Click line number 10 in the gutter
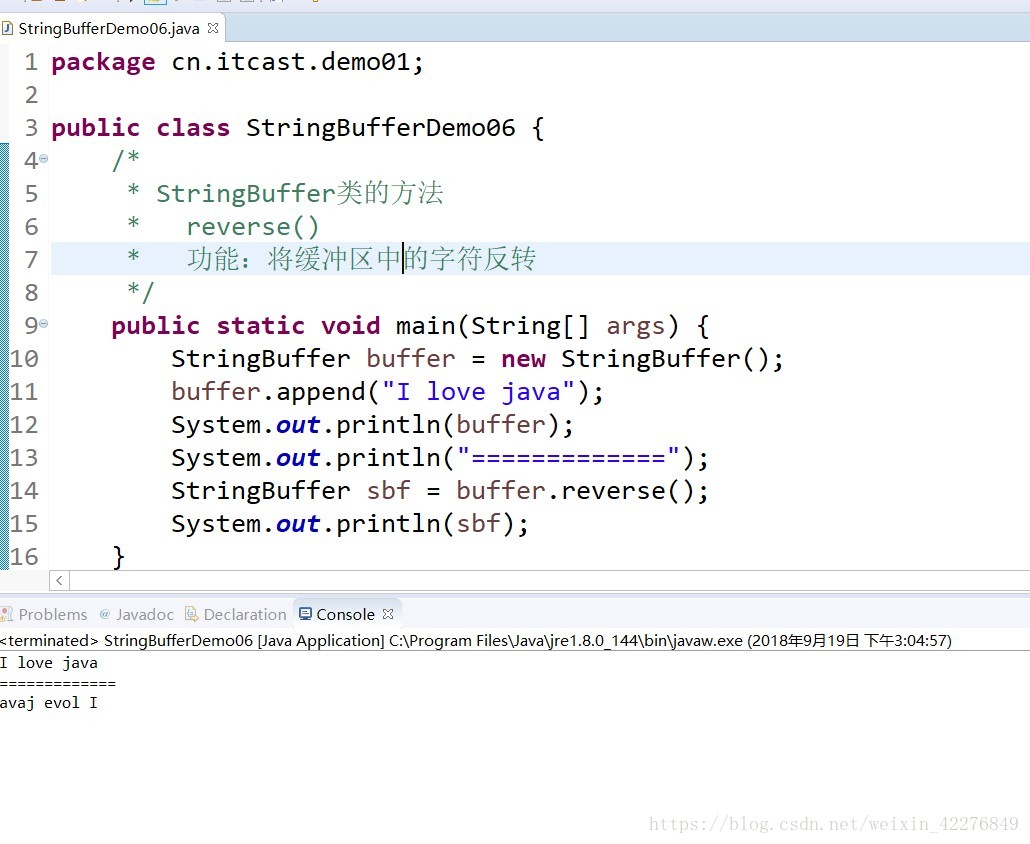This screenshot has width=1030, height=844. click(x=25, y=358)
